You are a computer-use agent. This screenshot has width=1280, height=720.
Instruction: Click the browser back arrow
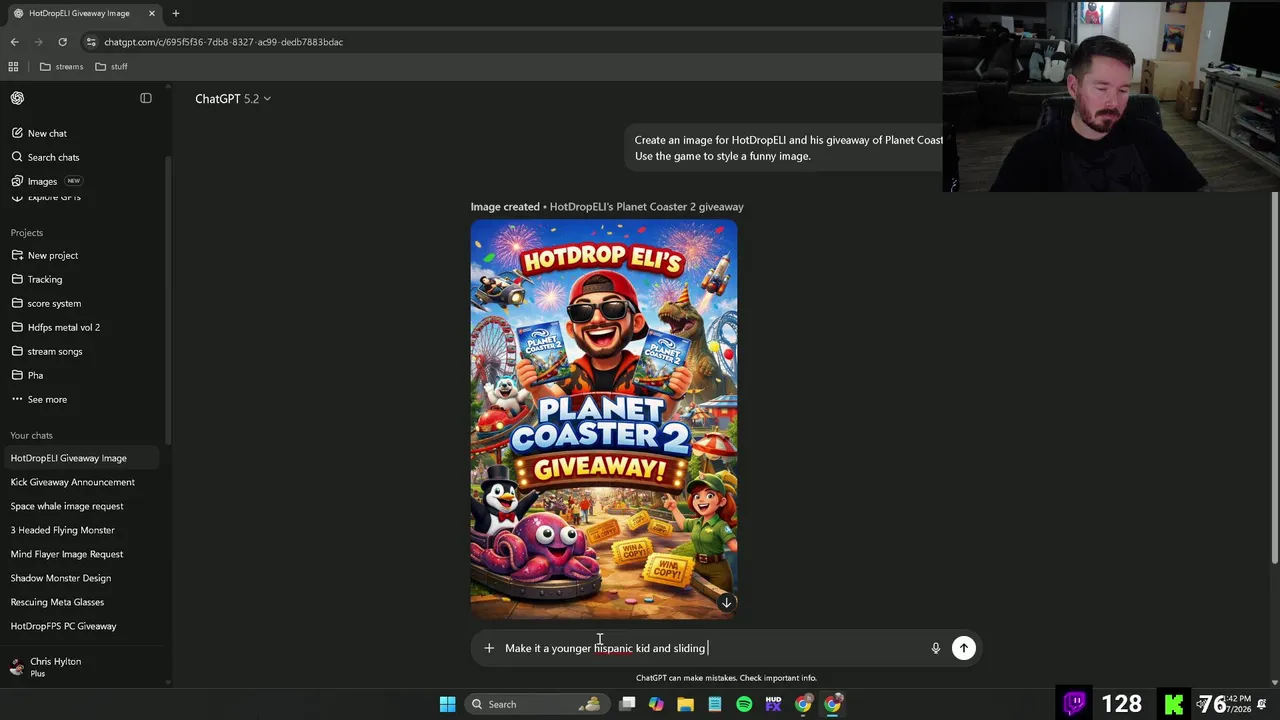pyautogui.click(x=14, y=42)
